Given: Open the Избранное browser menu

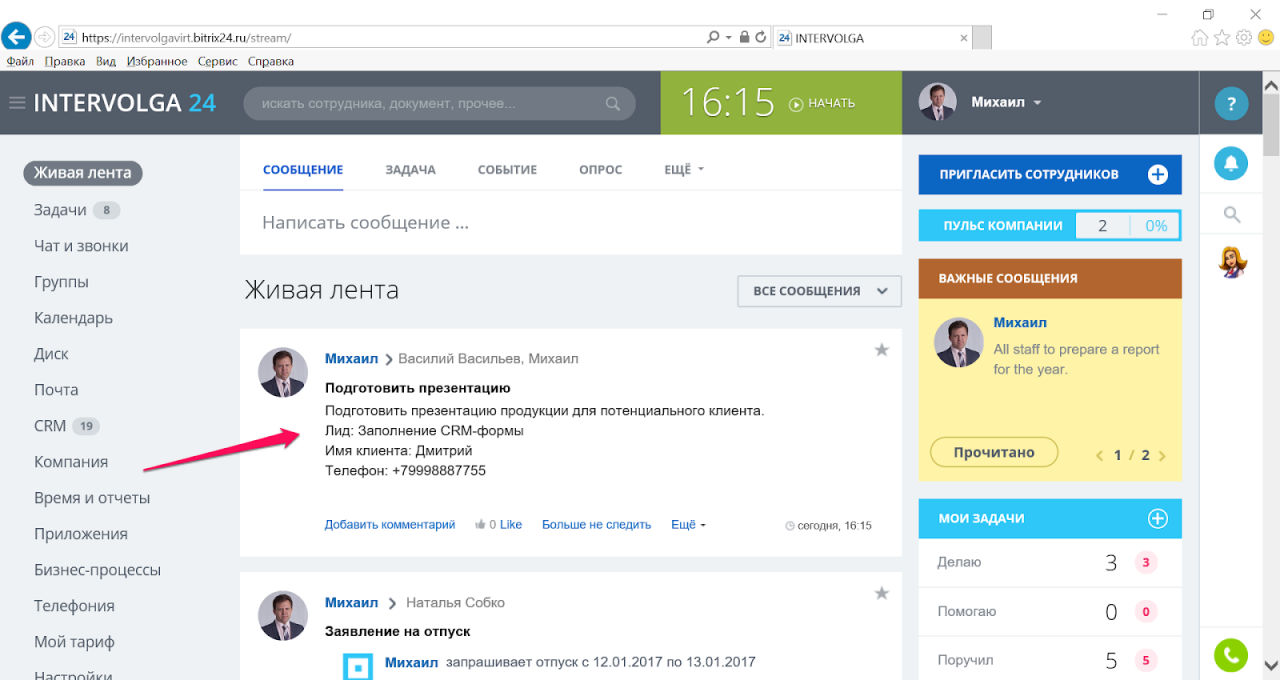Looking at the screenshot, I should pos(157,61).
